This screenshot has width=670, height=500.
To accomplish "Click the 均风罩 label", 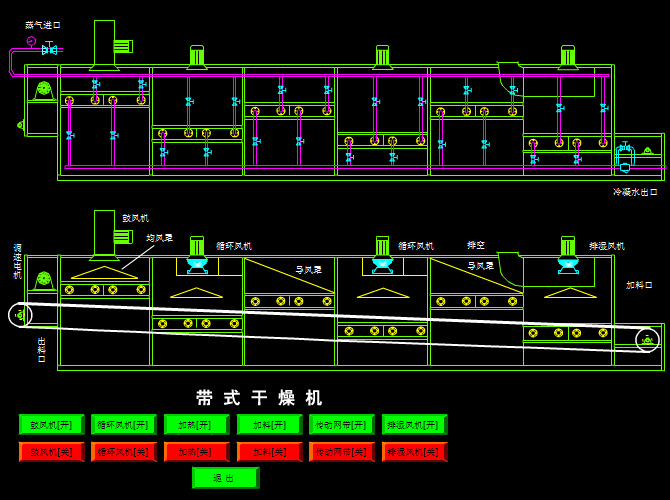I will point(159,238).
